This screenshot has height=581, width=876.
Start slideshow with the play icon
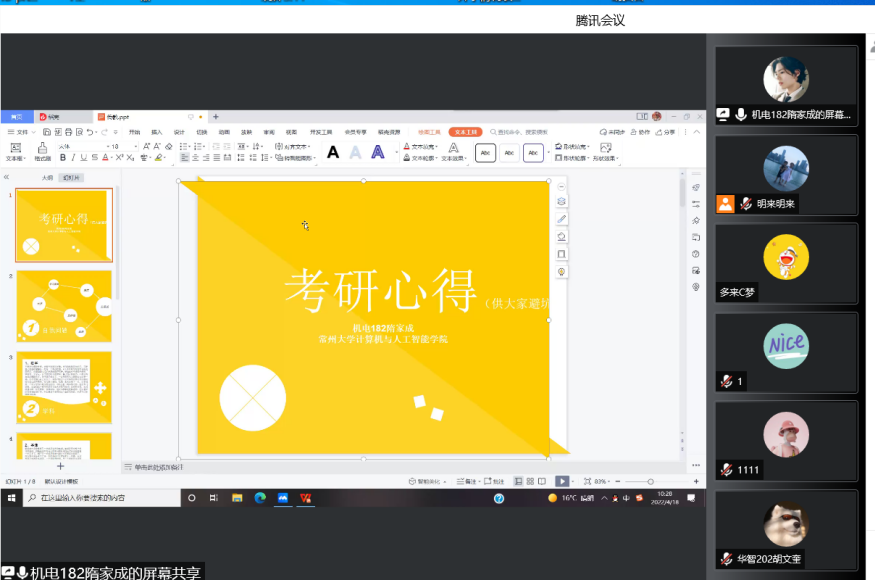562,481
